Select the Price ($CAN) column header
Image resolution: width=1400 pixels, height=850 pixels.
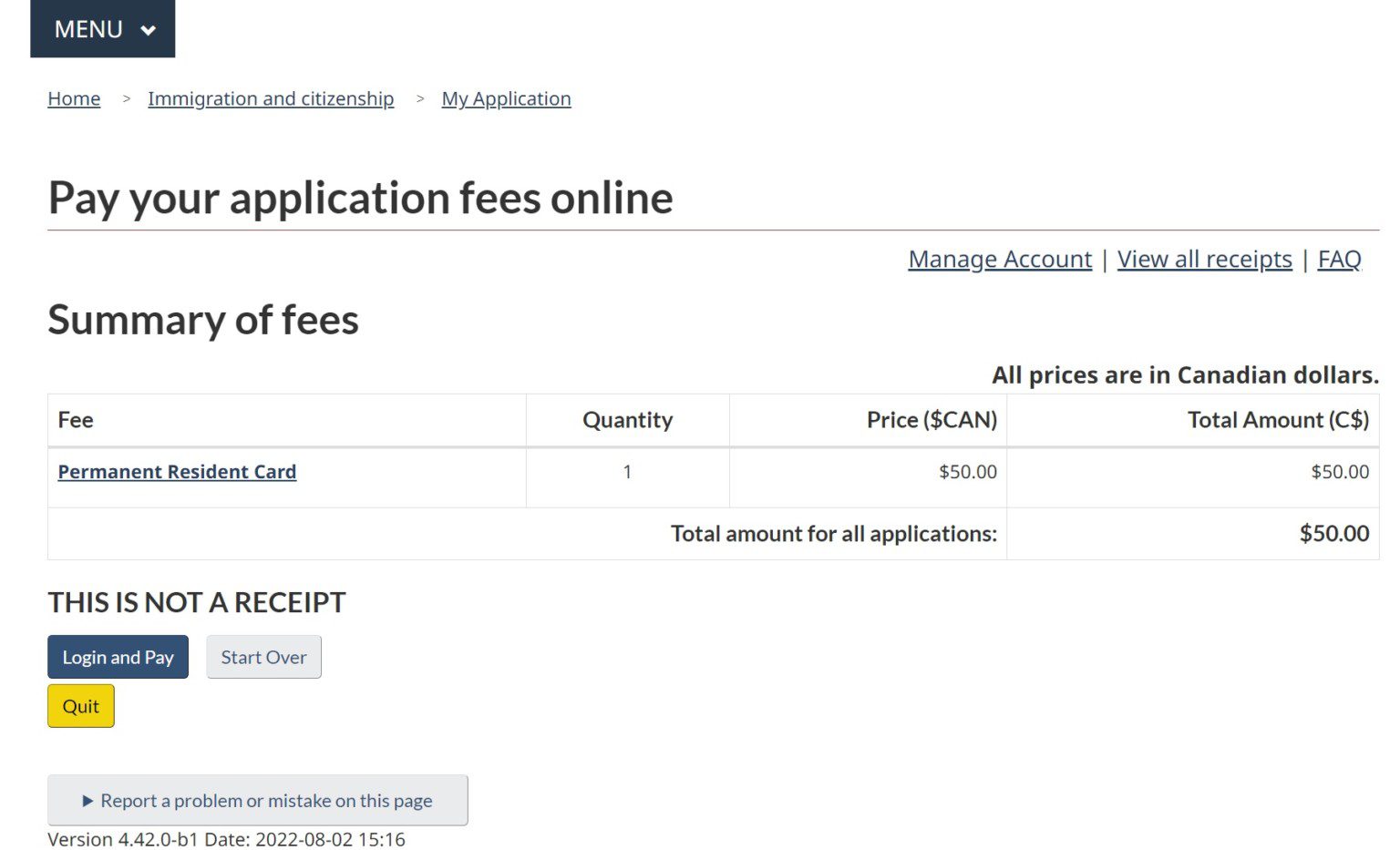932,420
